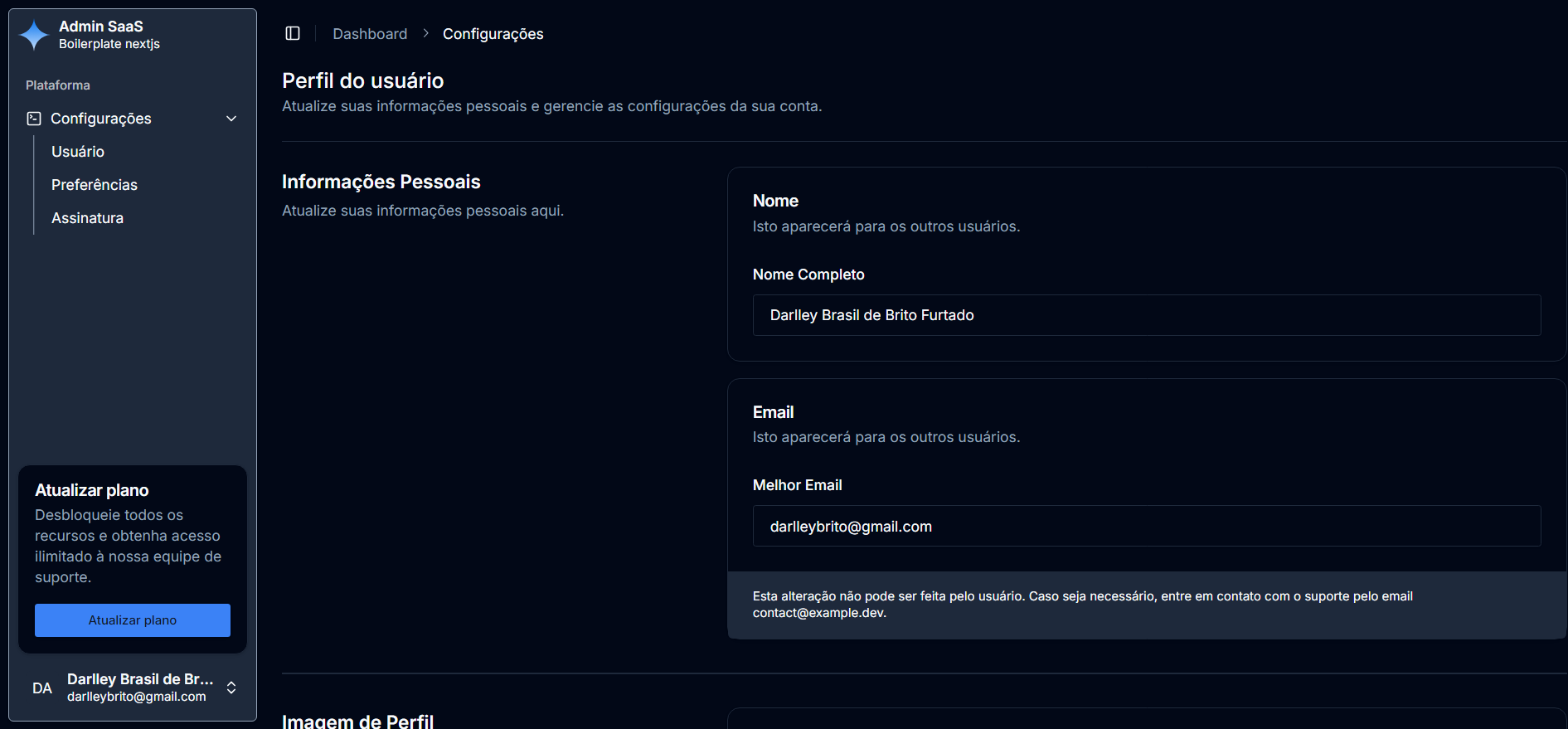The height and width of the screenshot is (729, 1568).
Task: Click the Plataforma section label
Action: click(58, 85)
